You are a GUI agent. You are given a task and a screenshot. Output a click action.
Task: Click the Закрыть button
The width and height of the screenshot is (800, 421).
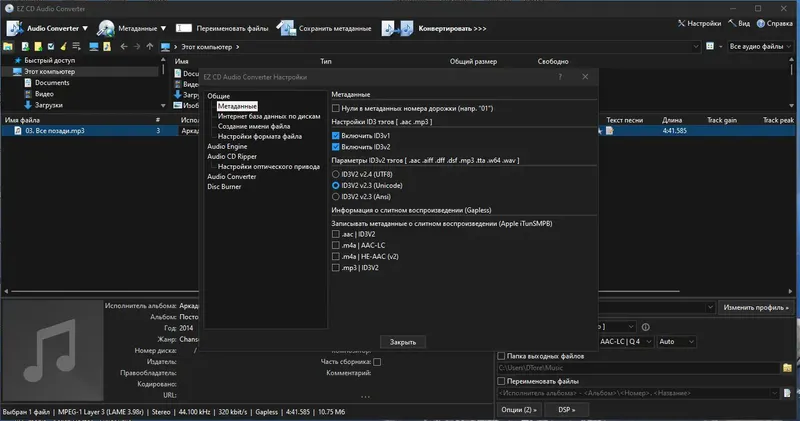tap(403, 342)
